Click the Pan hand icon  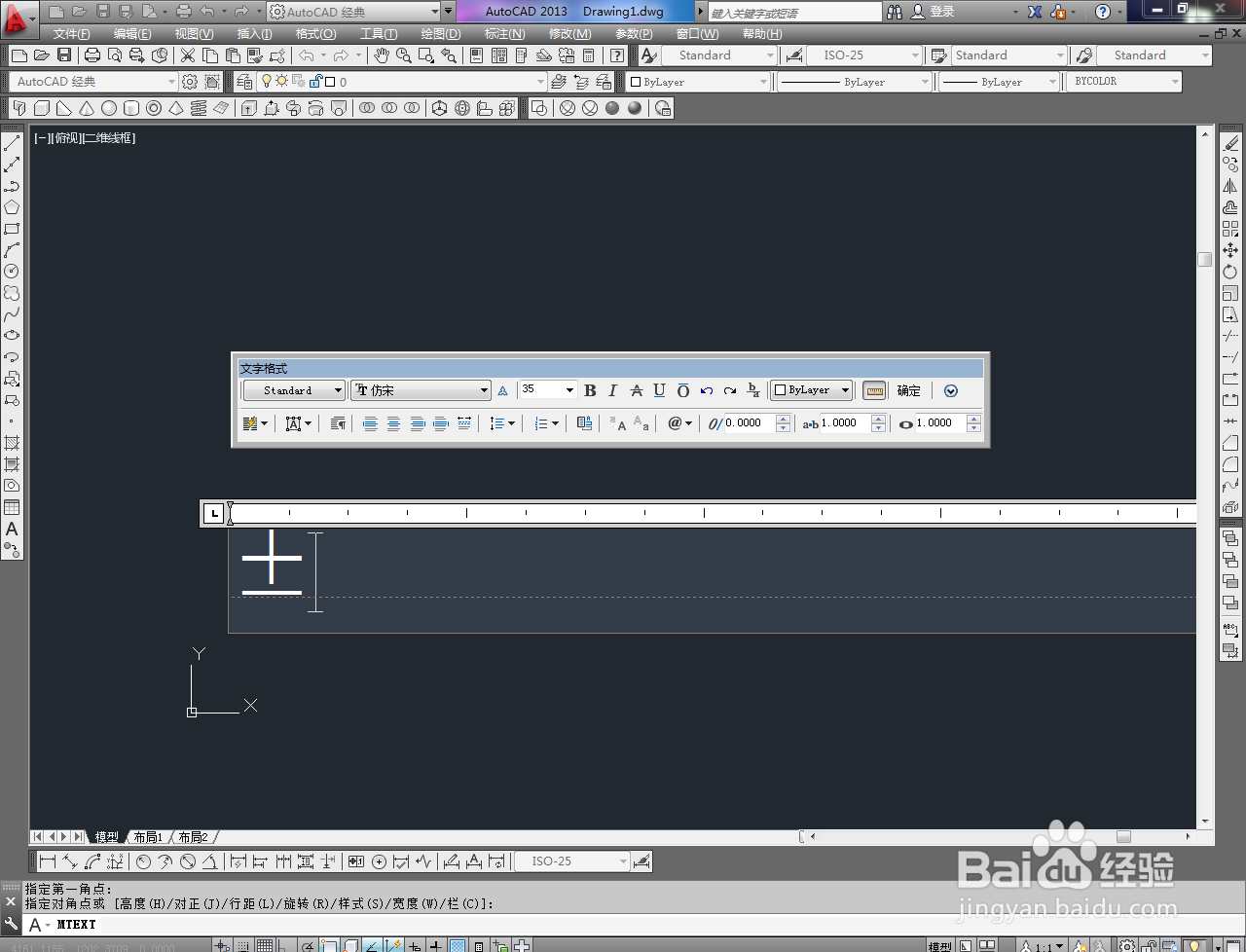click(381, 55)
